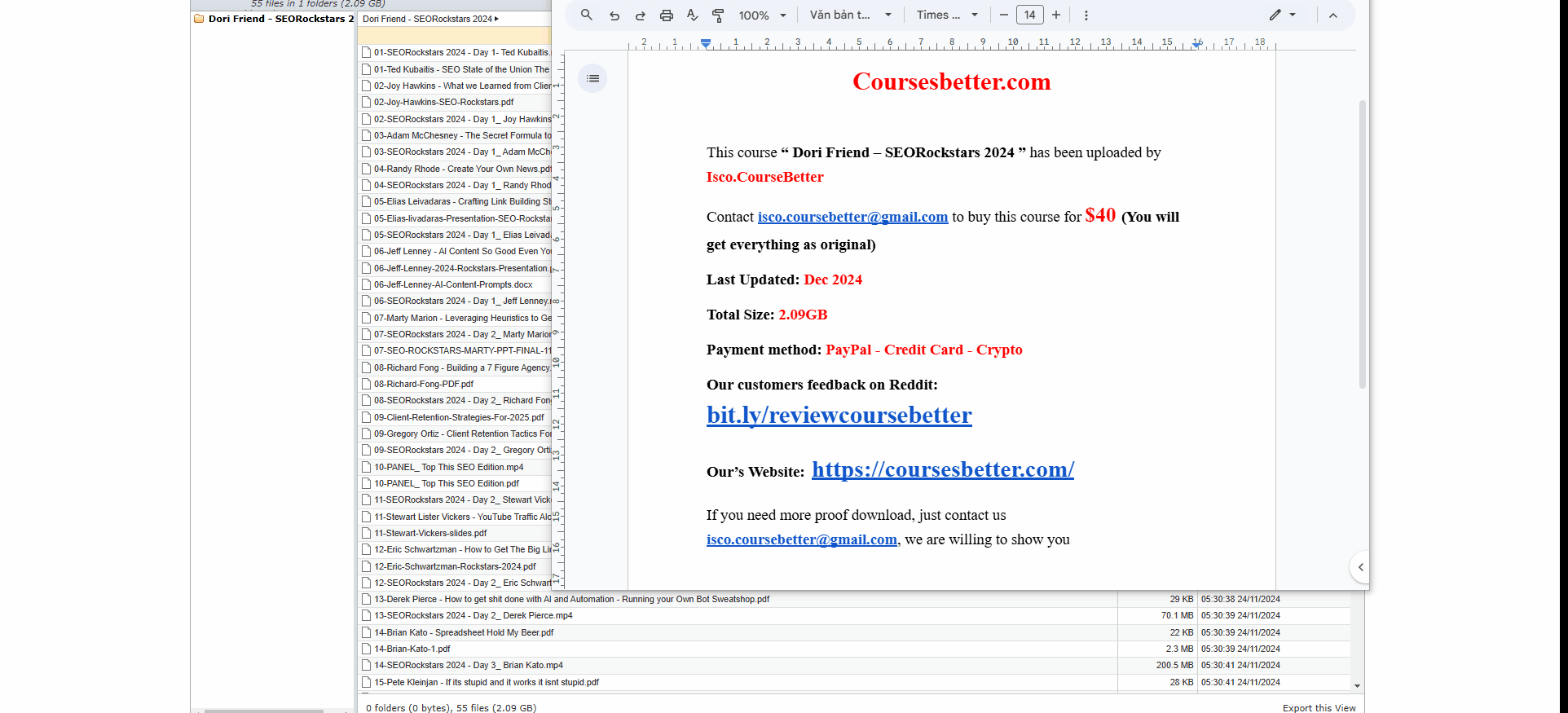Image resolution: width=1568 pixels, height=713 pixels.
Task: Select '01-Ted Kubaitis - SEO State of the Union' file
Action: pos(462,69)
